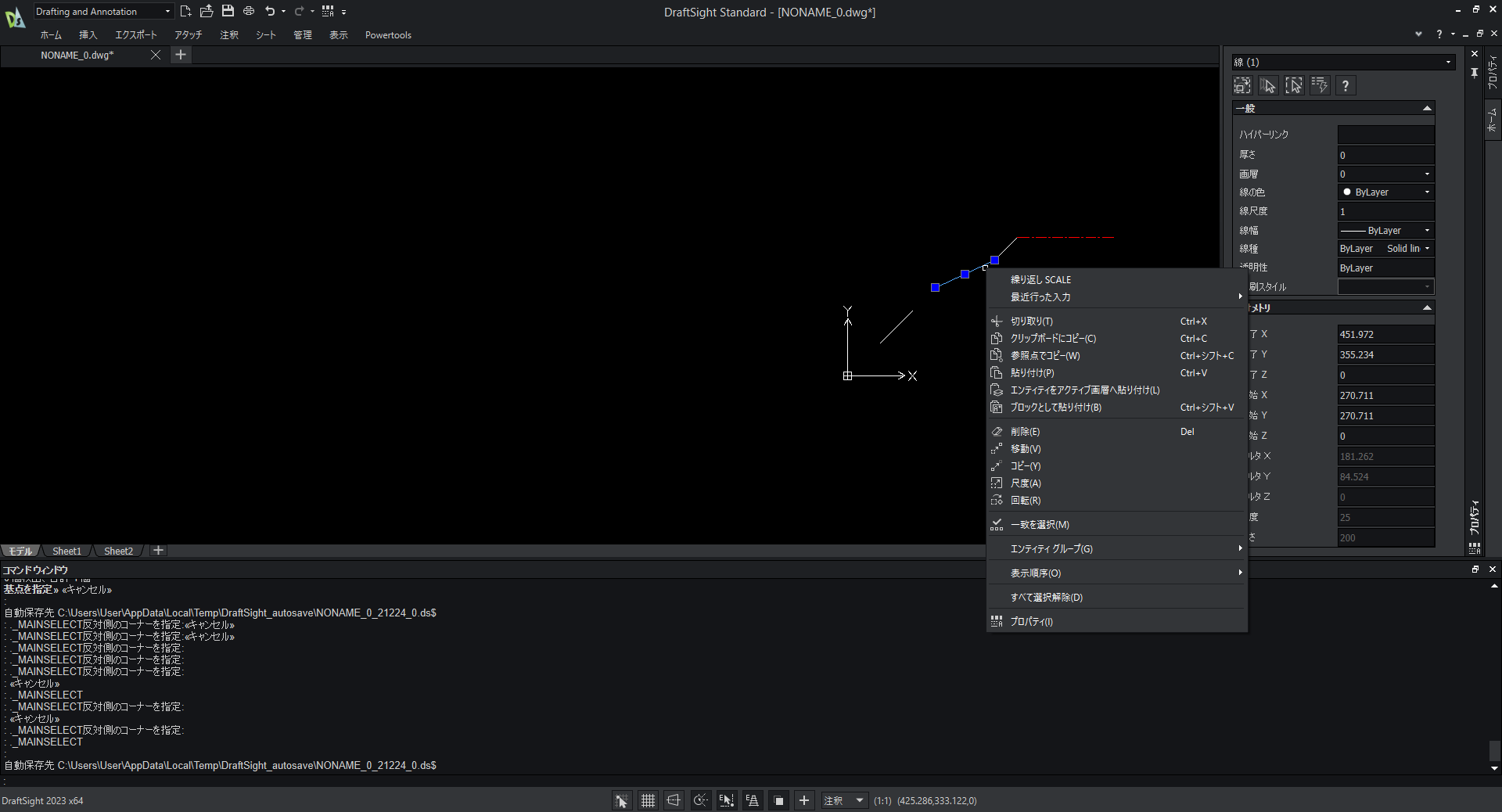This screenshot has height=812, width=1502.
Task: Click the ハイパーリンク hyperlink field
Action: point(1385,135)
